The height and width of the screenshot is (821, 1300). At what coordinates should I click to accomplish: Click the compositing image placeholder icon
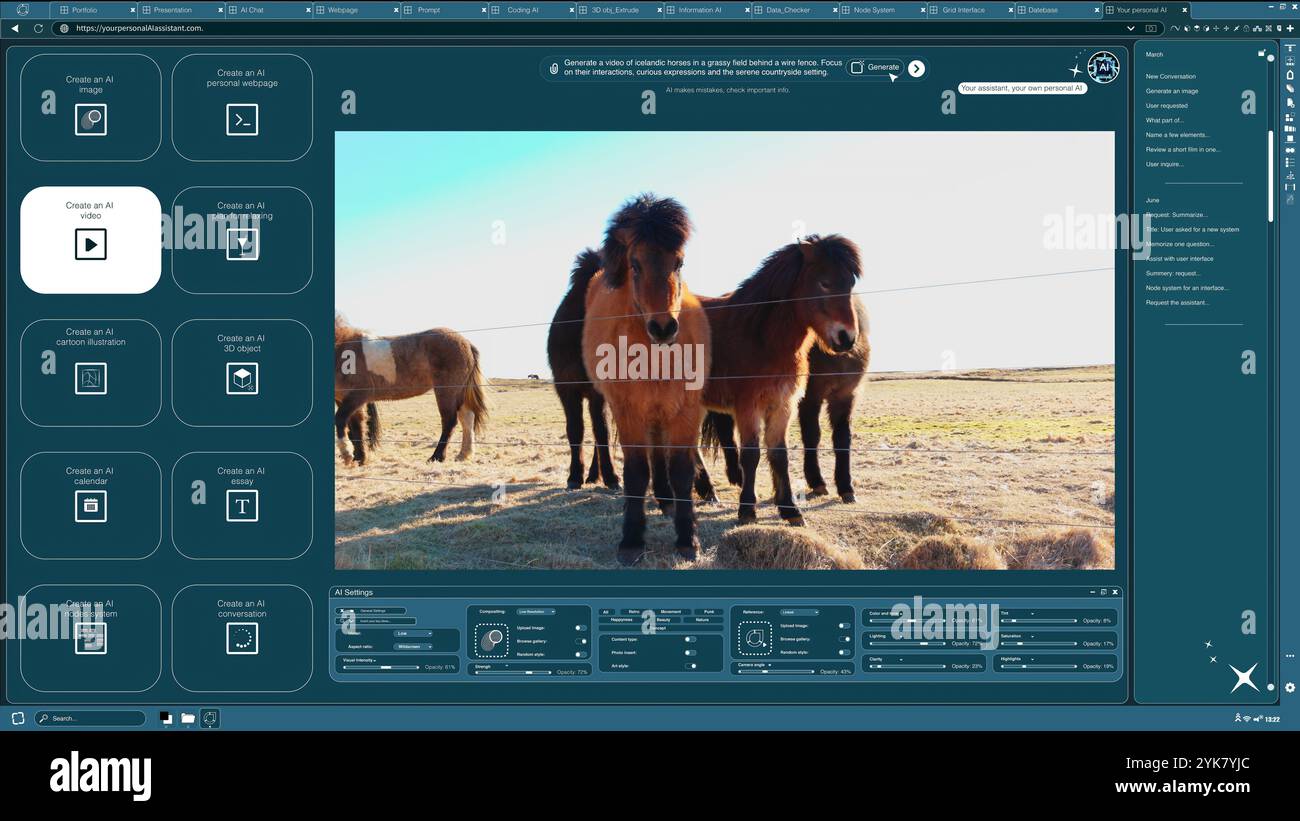(491, 640)
